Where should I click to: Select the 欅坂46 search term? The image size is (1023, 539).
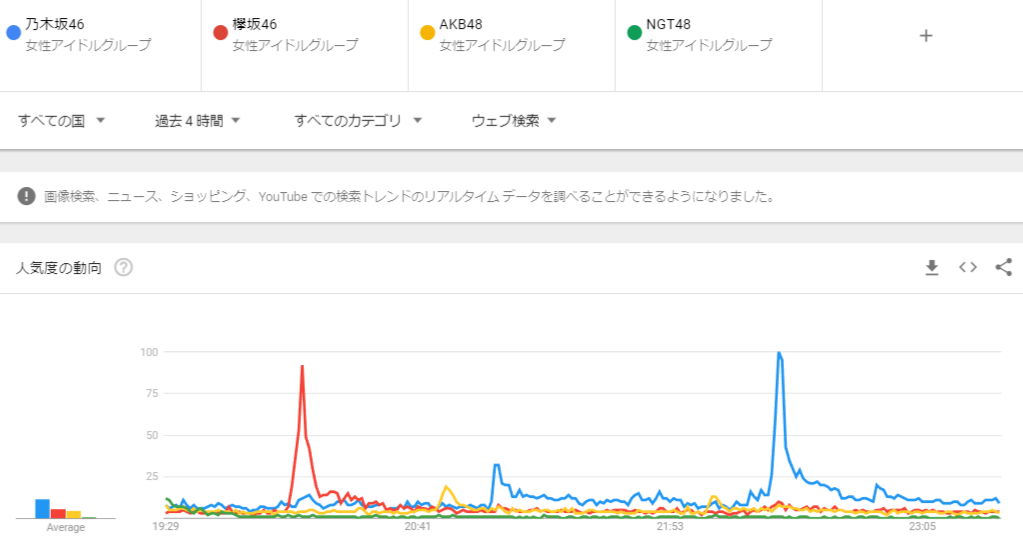point(254,24)
